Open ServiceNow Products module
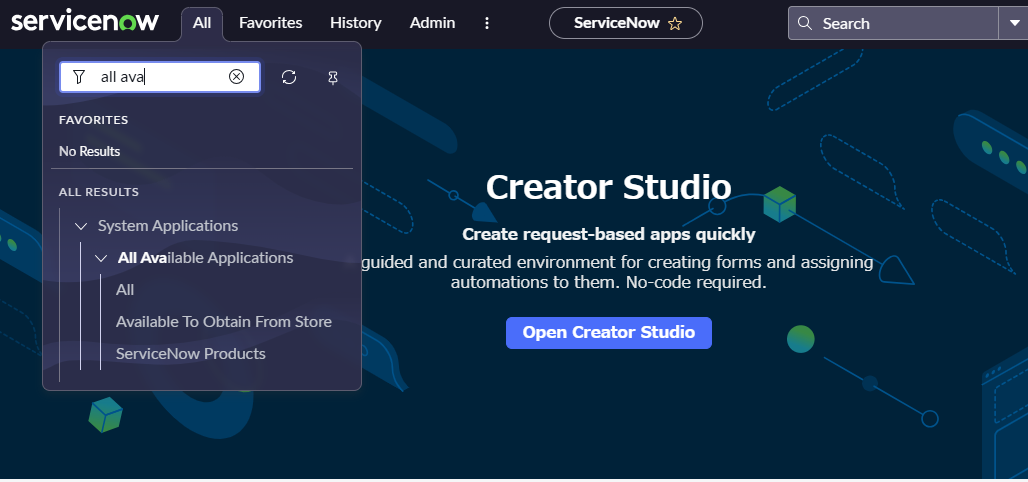Viewport: 1028px width, 482px height. 191,354
